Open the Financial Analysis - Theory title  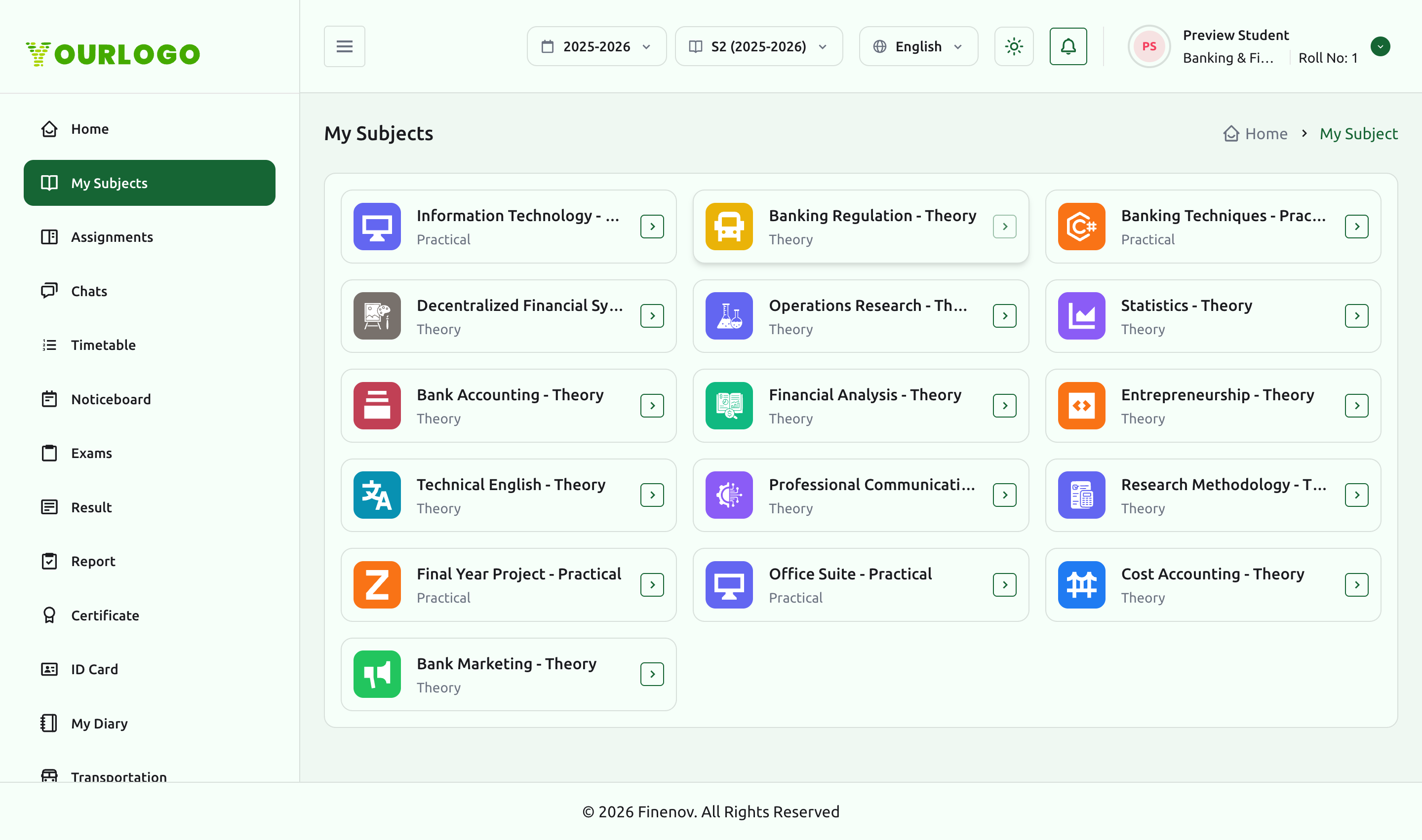[x=865, y=394]
